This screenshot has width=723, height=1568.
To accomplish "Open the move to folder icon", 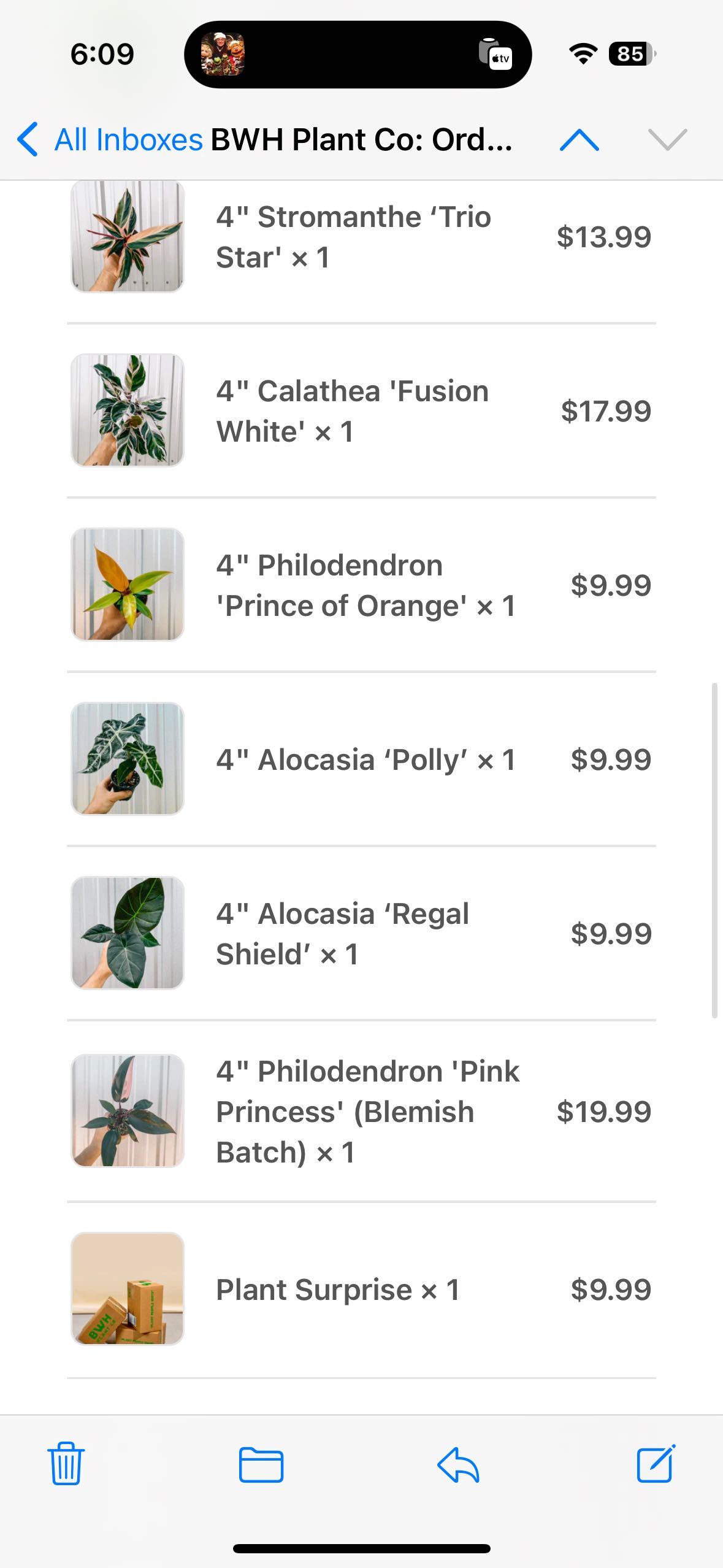I will [261, 1464].
